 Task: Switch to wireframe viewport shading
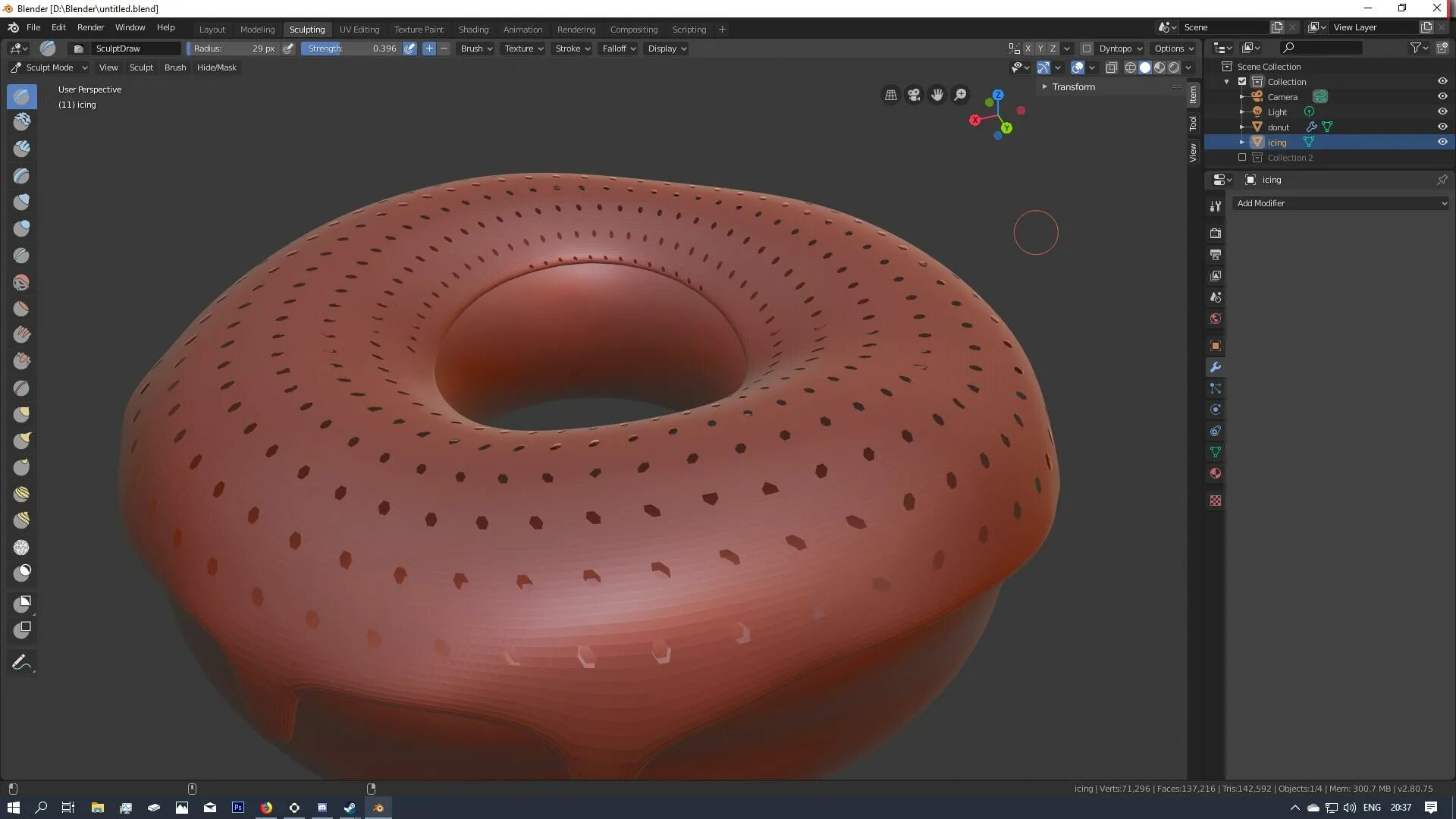[1130, 67]
